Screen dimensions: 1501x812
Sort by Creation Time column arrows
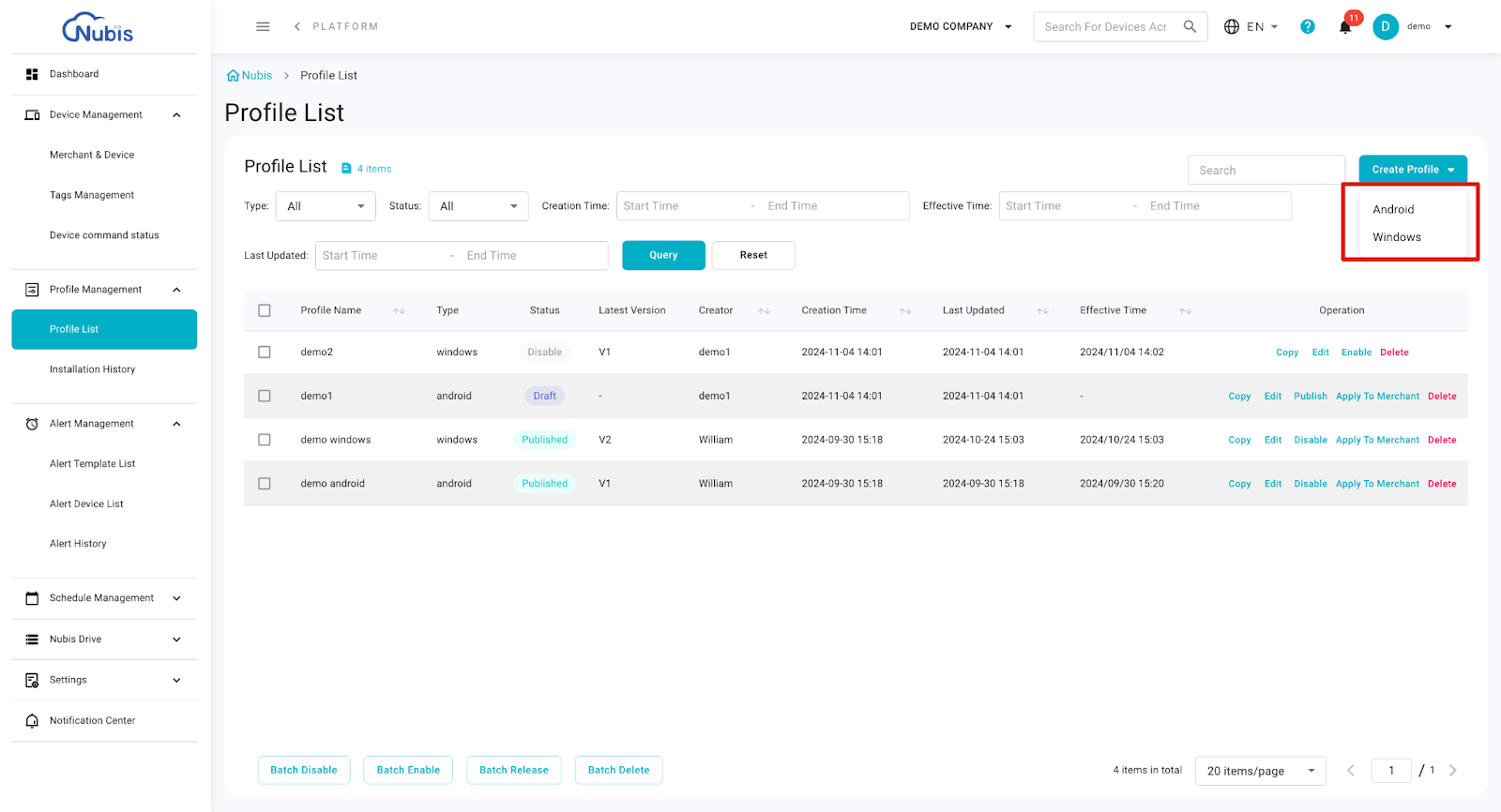(905, 310)
